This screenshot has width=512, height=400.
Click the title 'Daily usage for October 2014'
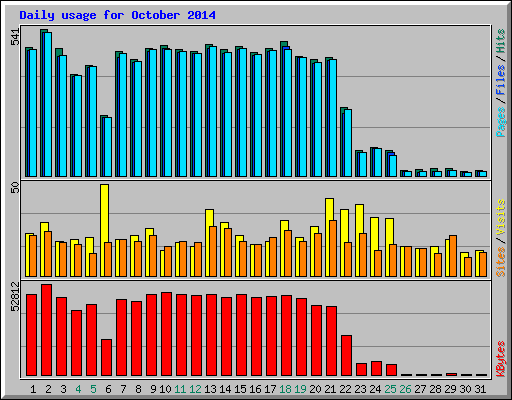[117, 15]
